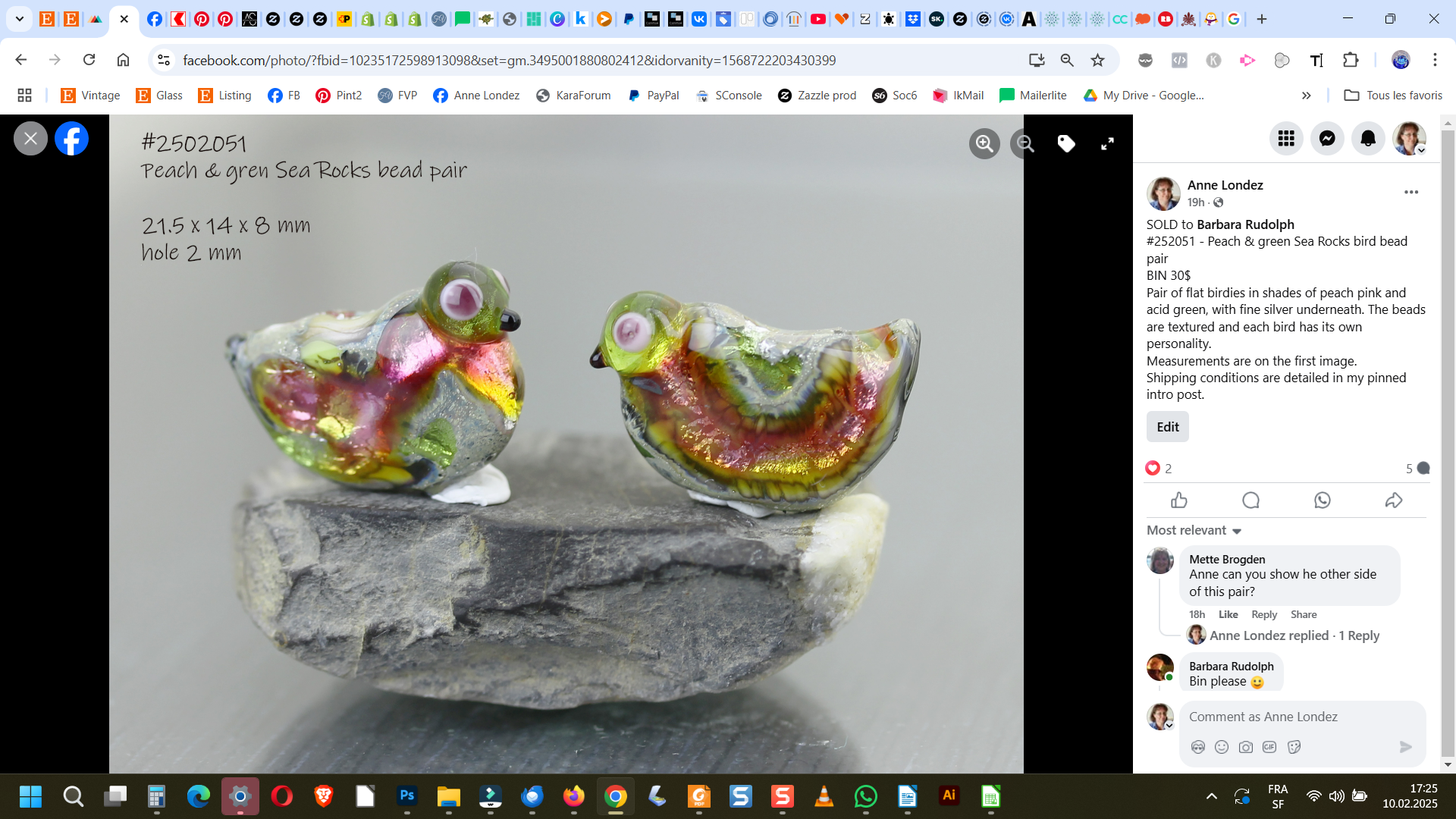The width and height of the screenshot is (1456, 819).
Task: Enter fullscreen photo view
Action: tap(1107, 143)
